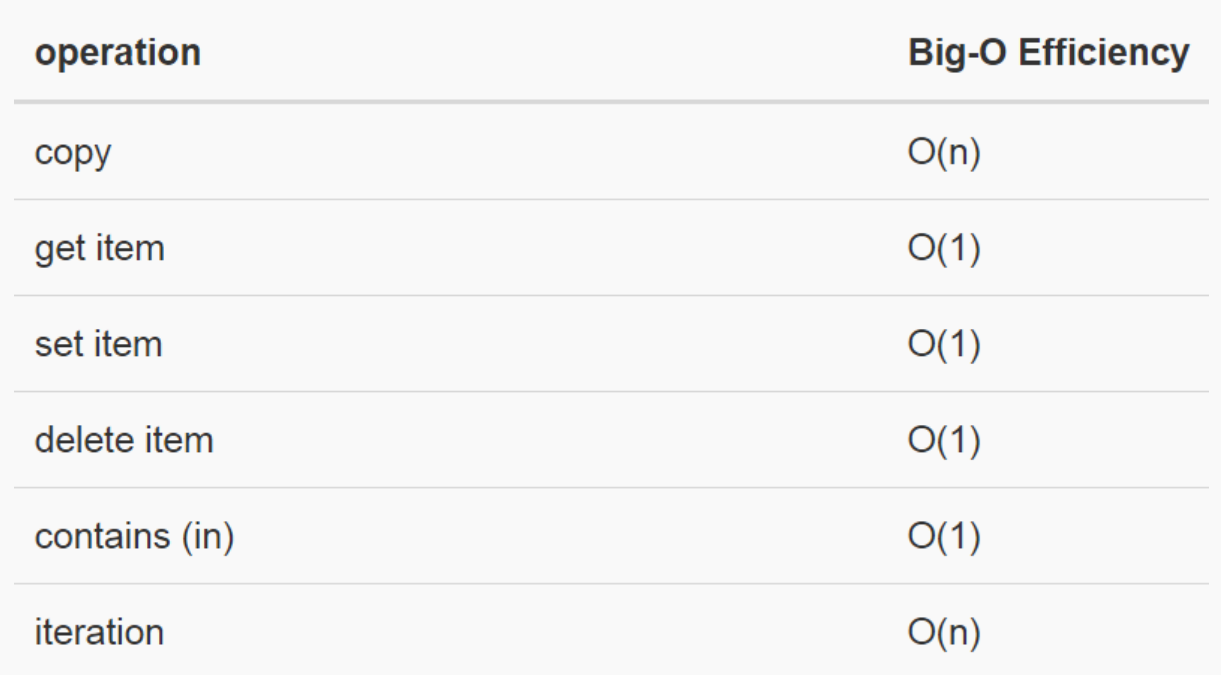1221x675 pixels.
Task: Click the word 'get' in the table
Action: (58, 248)
